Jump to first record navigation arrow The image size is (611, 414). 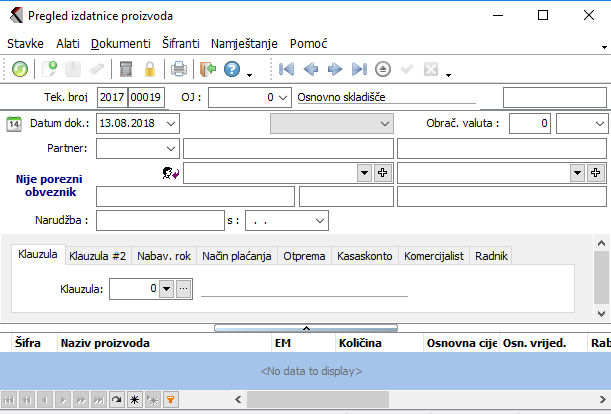pos(287,69)
